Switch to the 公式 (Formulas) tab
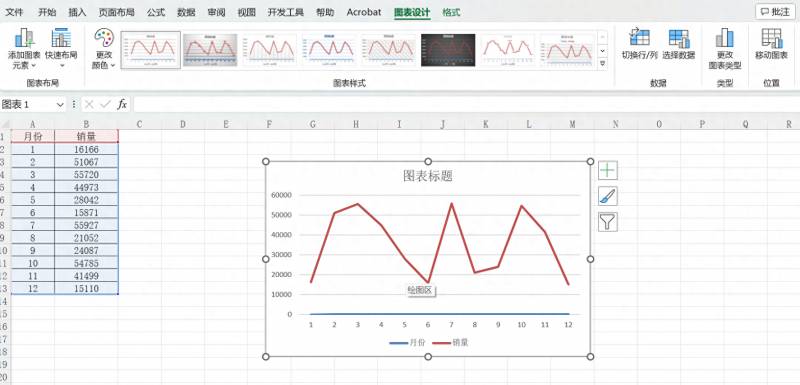Viewport: 800px width, 385px height. tap(156, 12)
